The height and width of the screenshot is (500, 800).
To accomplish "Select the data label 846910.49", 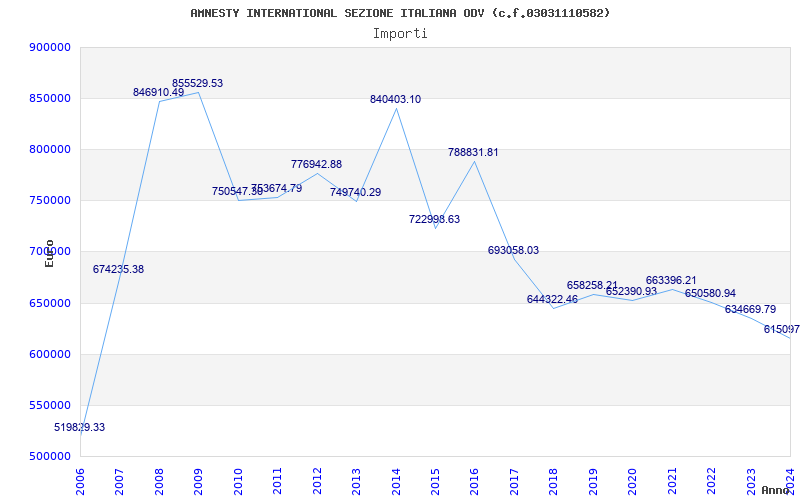I will pyautogui.click(x=159, y=92).
